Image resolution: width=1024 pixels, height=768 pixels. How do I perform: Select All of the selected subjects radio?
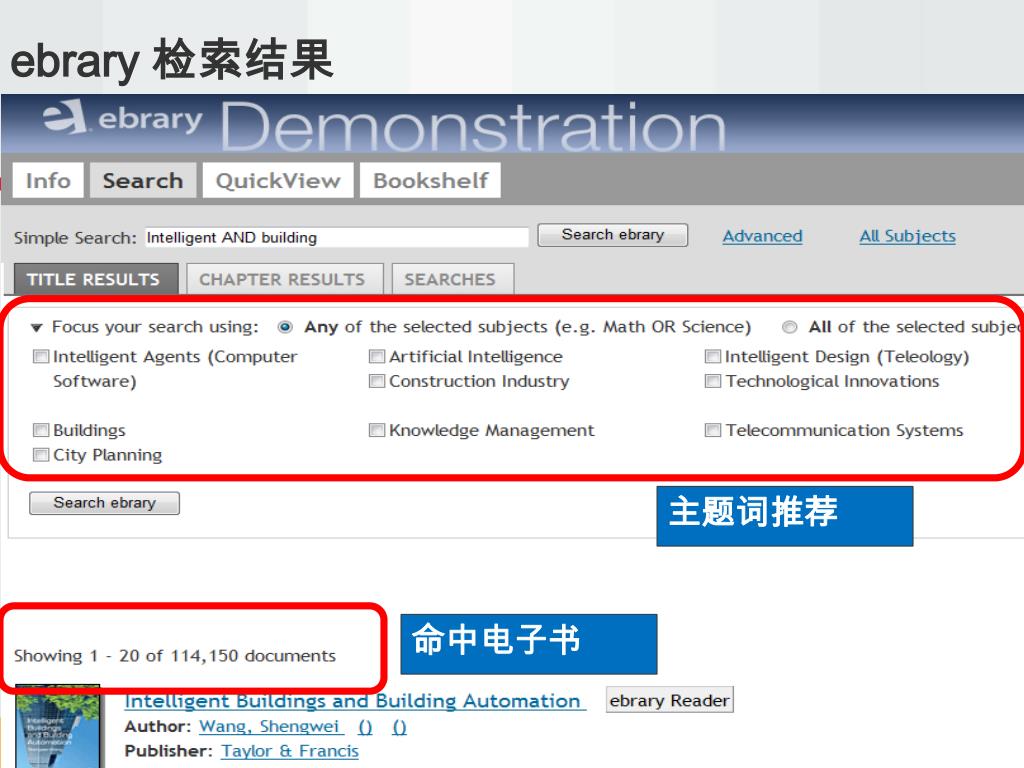point(790,327)
